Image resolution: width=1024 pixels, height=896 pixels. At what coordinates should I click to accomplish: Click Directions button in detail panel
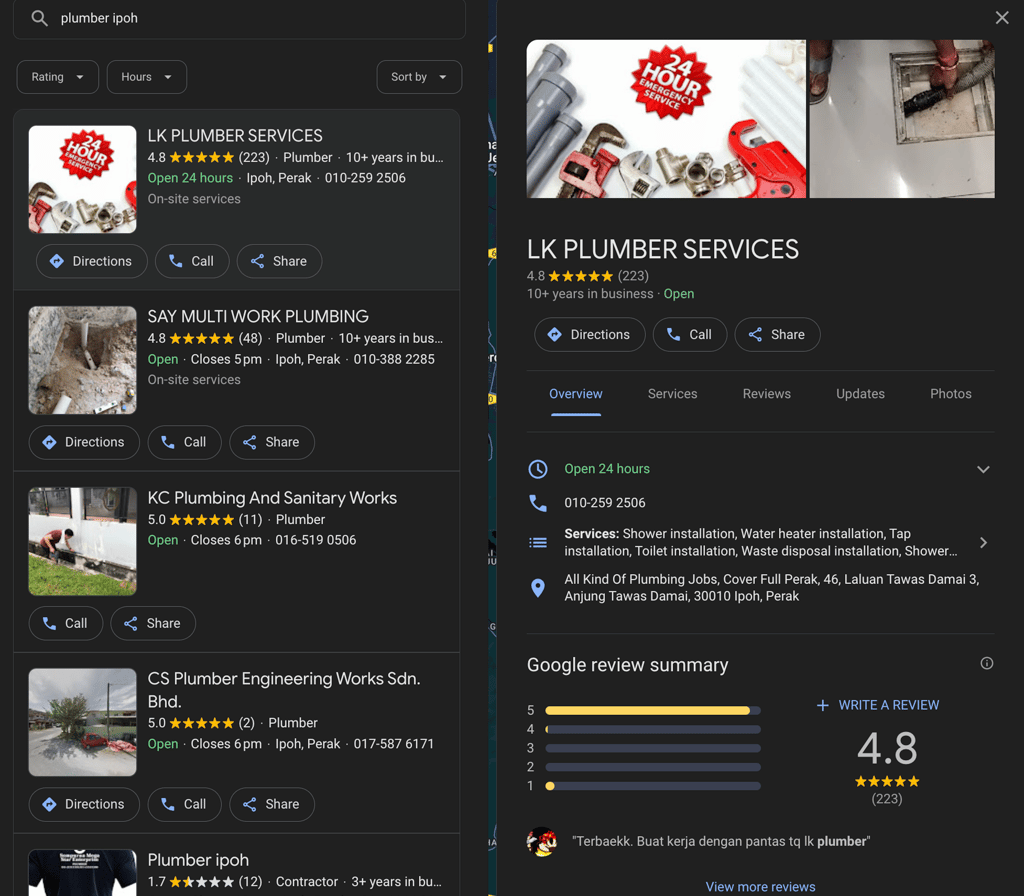[590, 334]
